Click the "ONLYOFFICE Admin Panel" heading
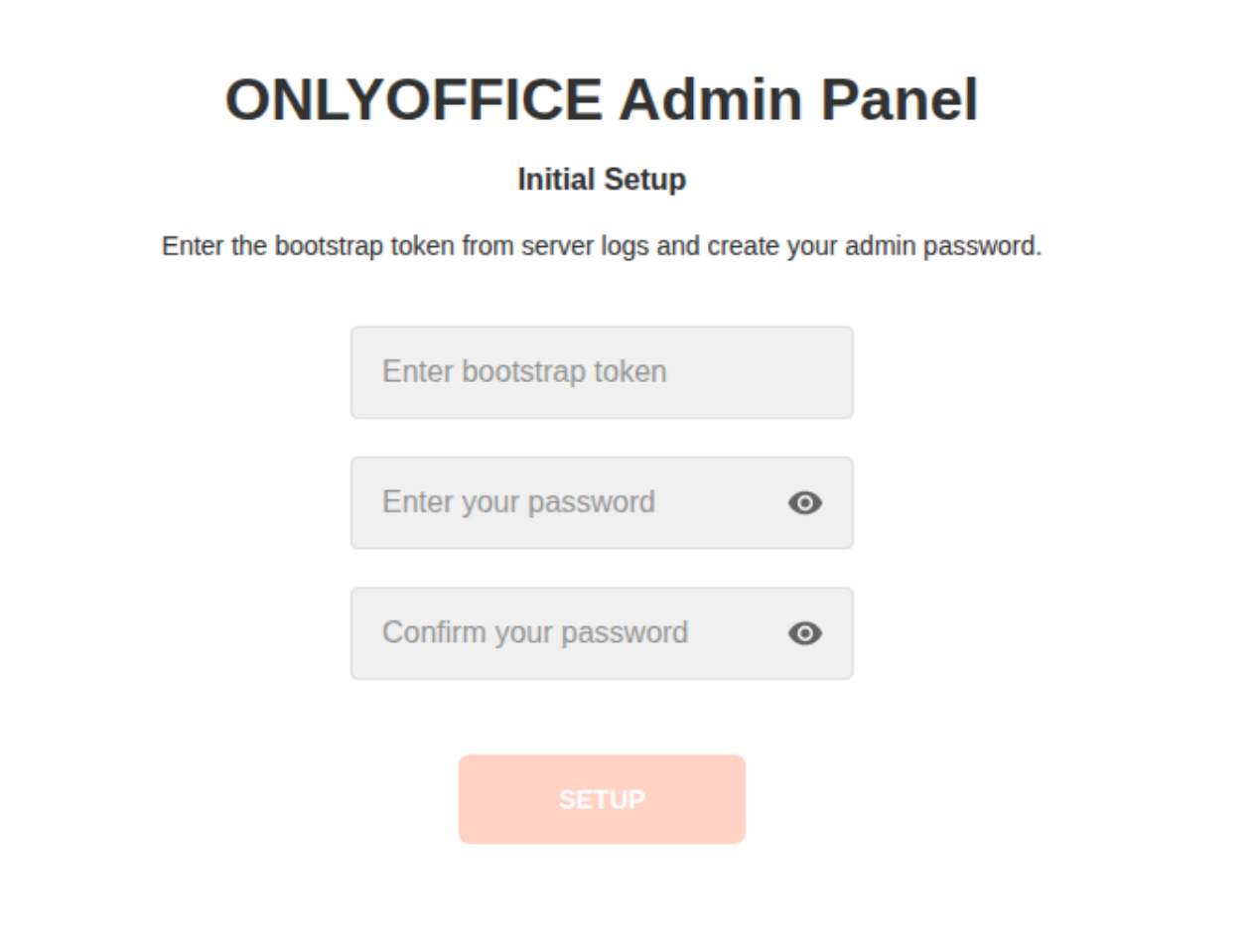 601,99
